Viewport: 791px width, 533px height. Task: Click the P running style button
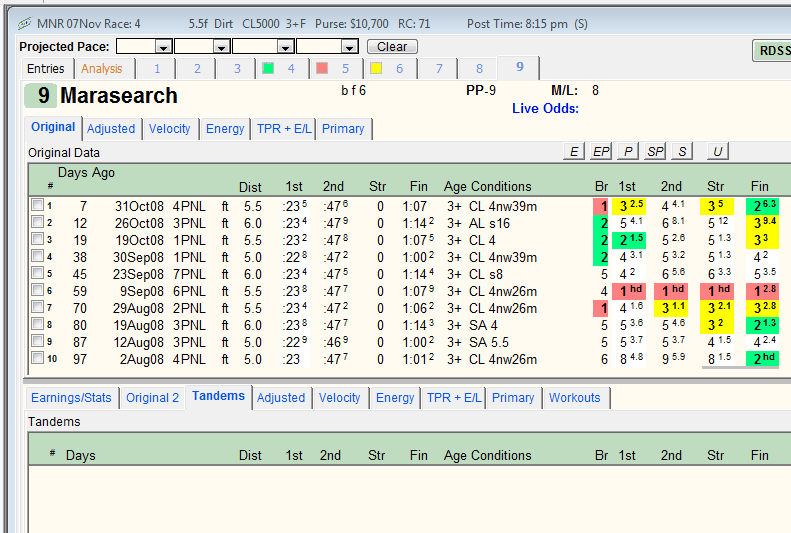628,151
